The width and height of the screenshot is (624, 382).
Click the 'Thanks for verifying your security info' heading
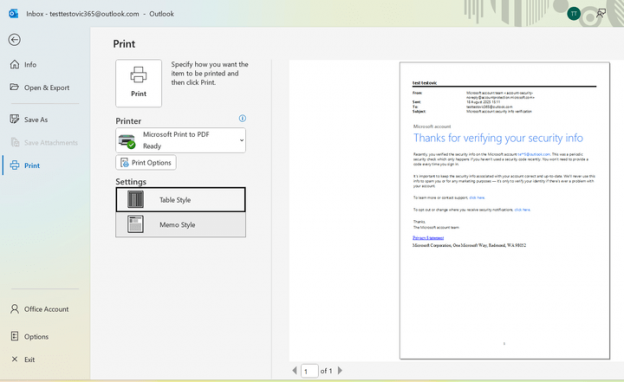coord(498,138)
